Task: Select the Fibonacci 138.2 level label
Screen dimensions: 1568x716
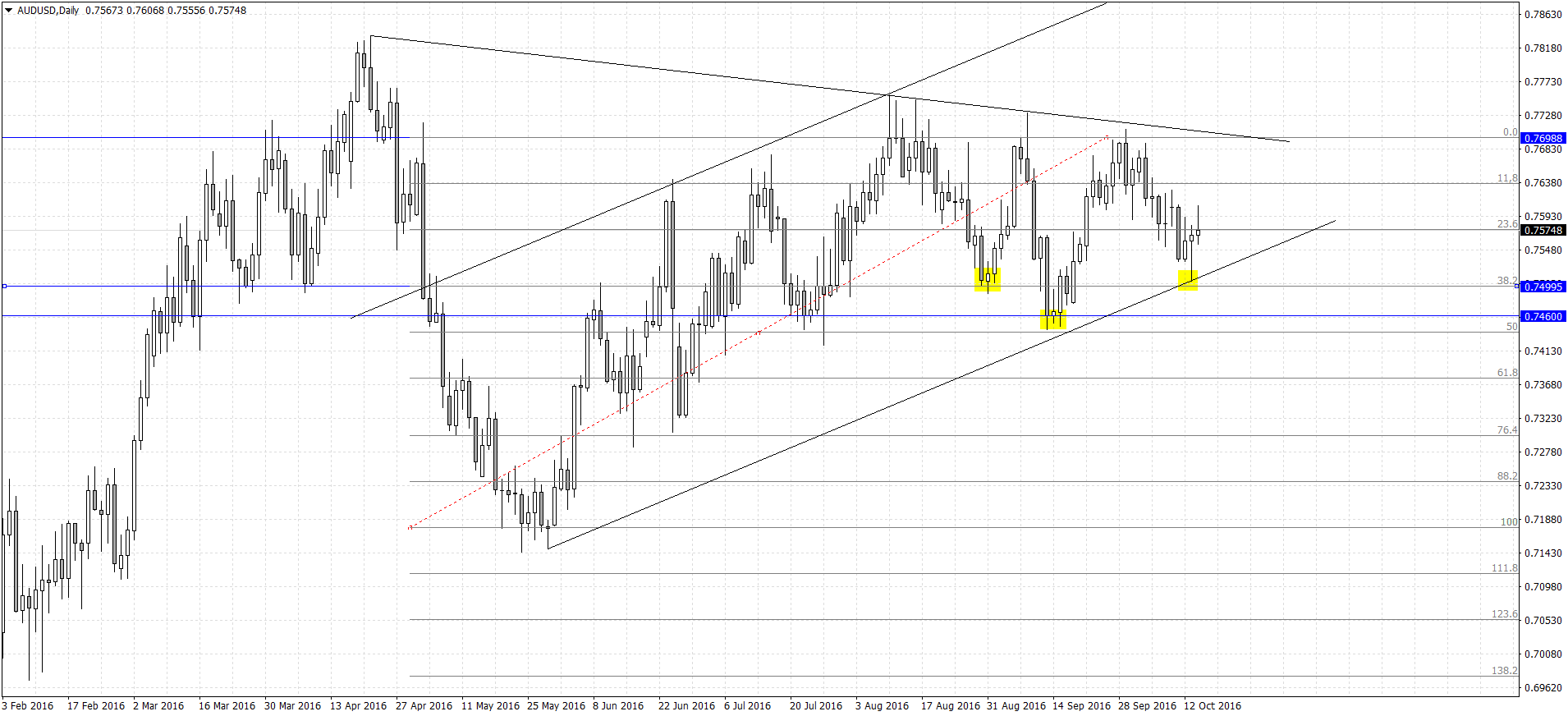Action: pyautogui.click(x=1505, y=671)
